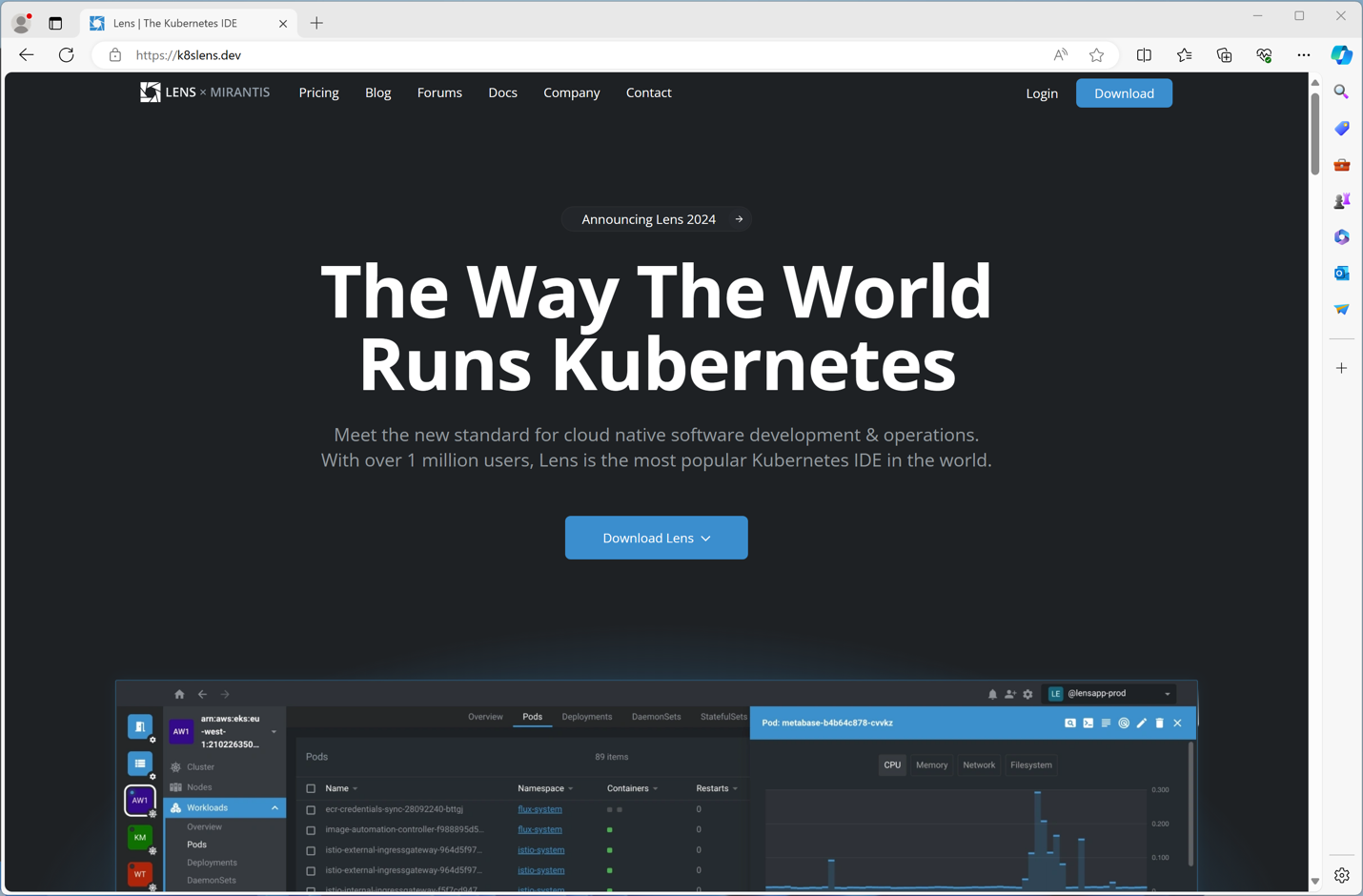Image resolution: width=1363 pixels, height=896 pixels.
Task: Open the Collections toolbar icon
Action: [1224, 55]
